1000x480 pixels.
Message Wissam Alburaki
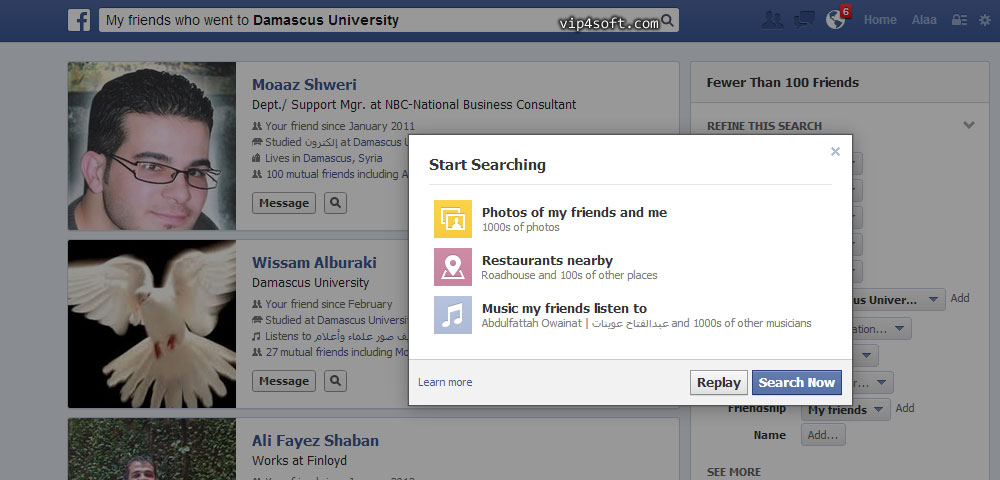(x=284, y=381)
